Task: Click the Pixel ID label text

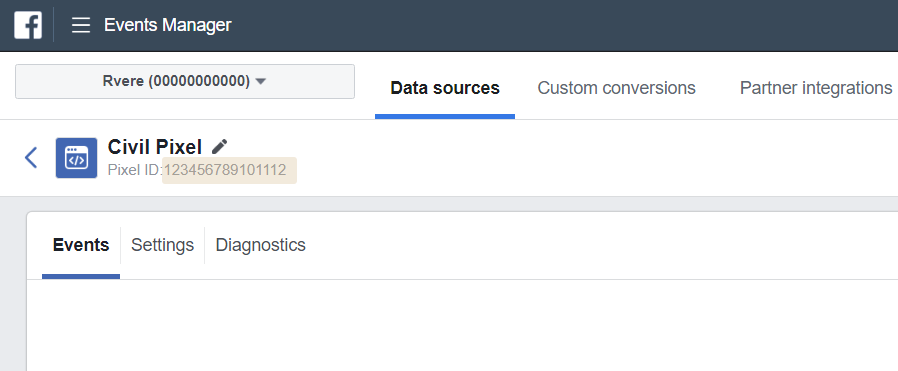Action: [x=135, y=170]
